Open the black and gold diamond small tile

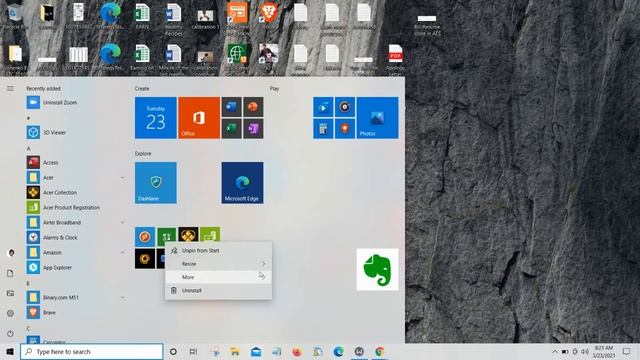(188, 235)
